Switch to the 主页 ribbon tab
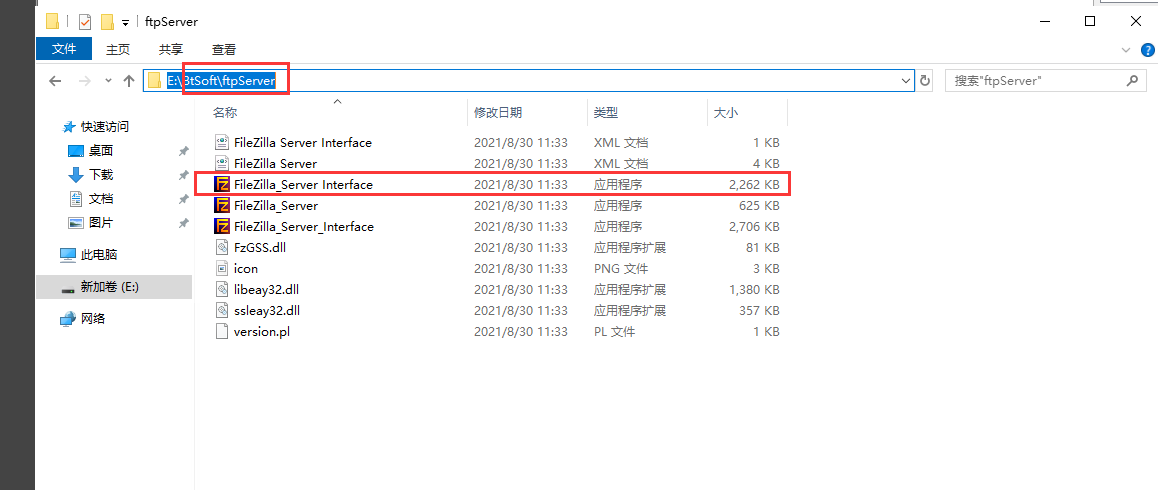1158x490 pixels. (118, 50)
